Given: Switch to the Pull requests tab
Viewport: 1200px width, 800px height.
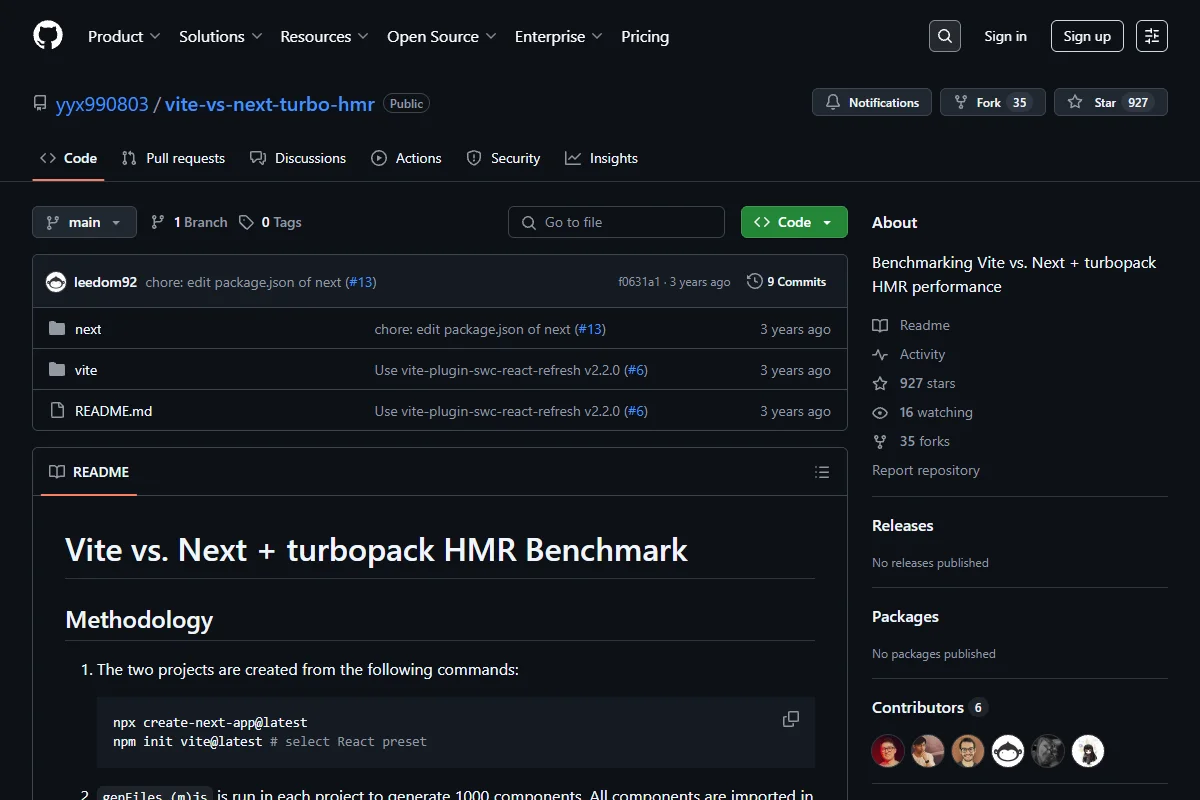Looking at the screenshot, I should 173,158.
